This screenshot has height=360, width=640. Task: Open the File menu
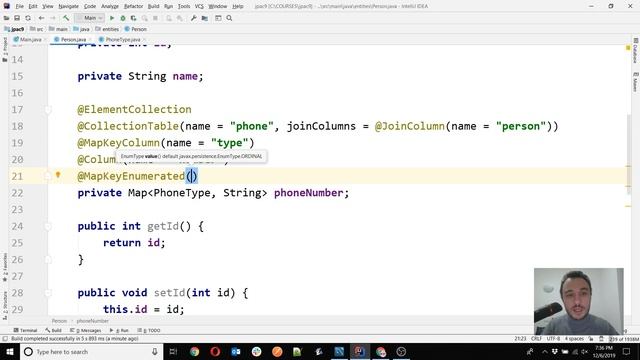pos(20,6)
